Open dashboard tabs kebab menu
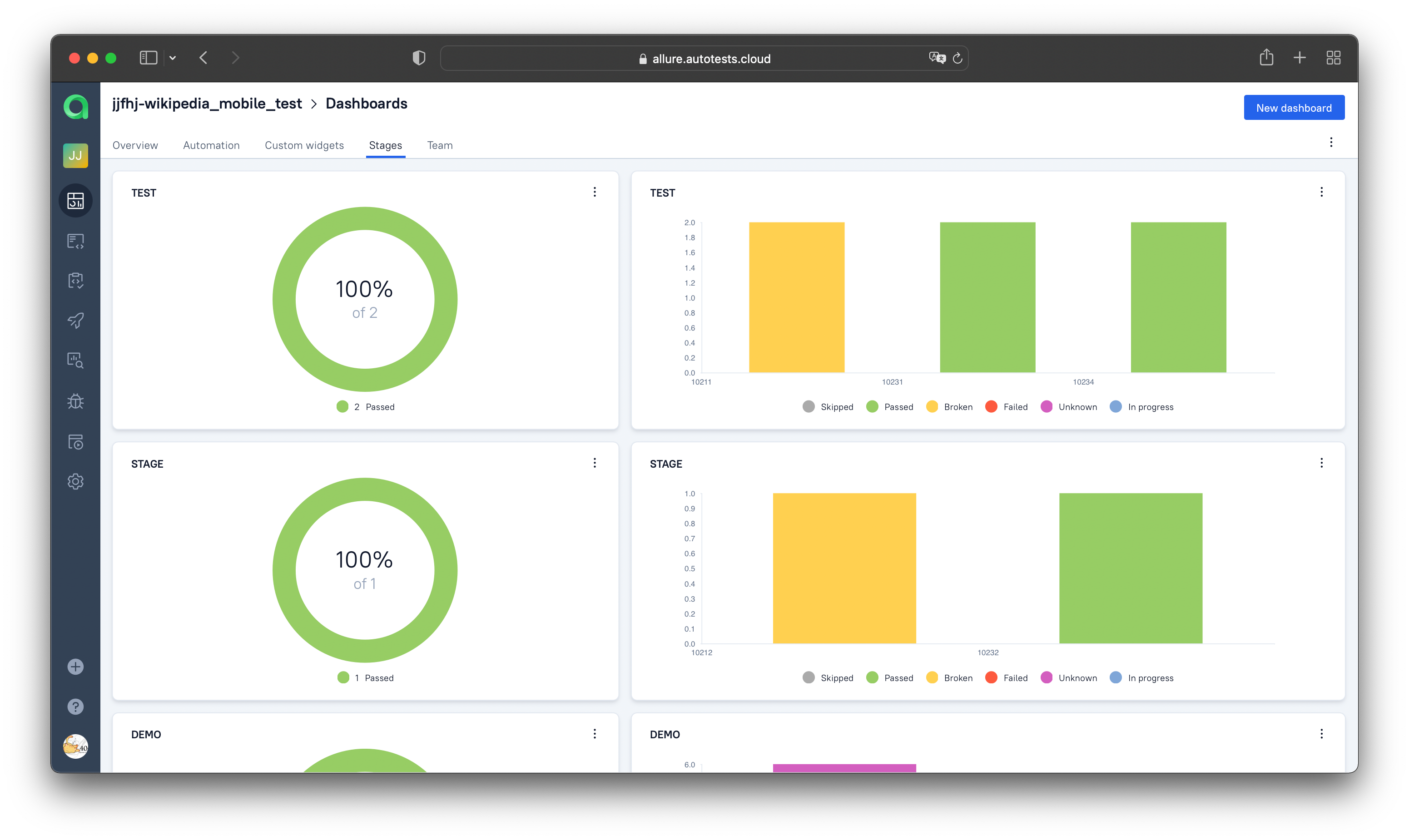 (1331, 142)
